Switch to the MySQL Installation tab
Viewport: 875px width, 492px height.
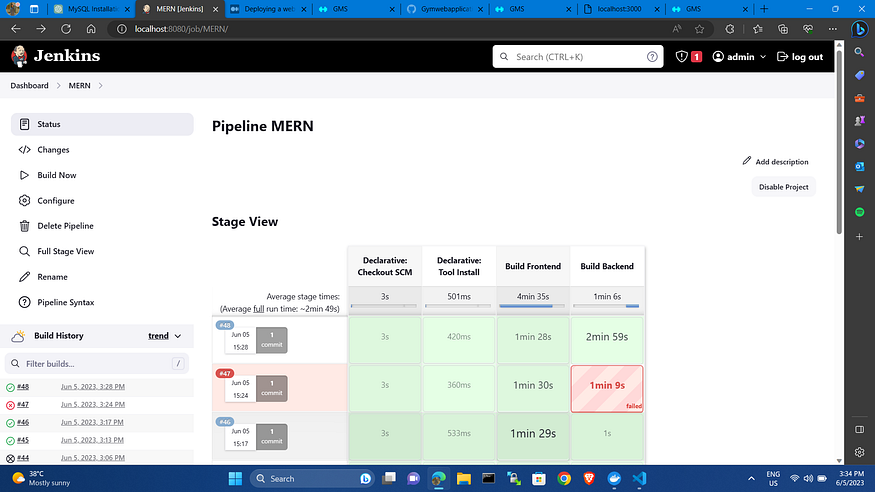click(x=92, y=9)
